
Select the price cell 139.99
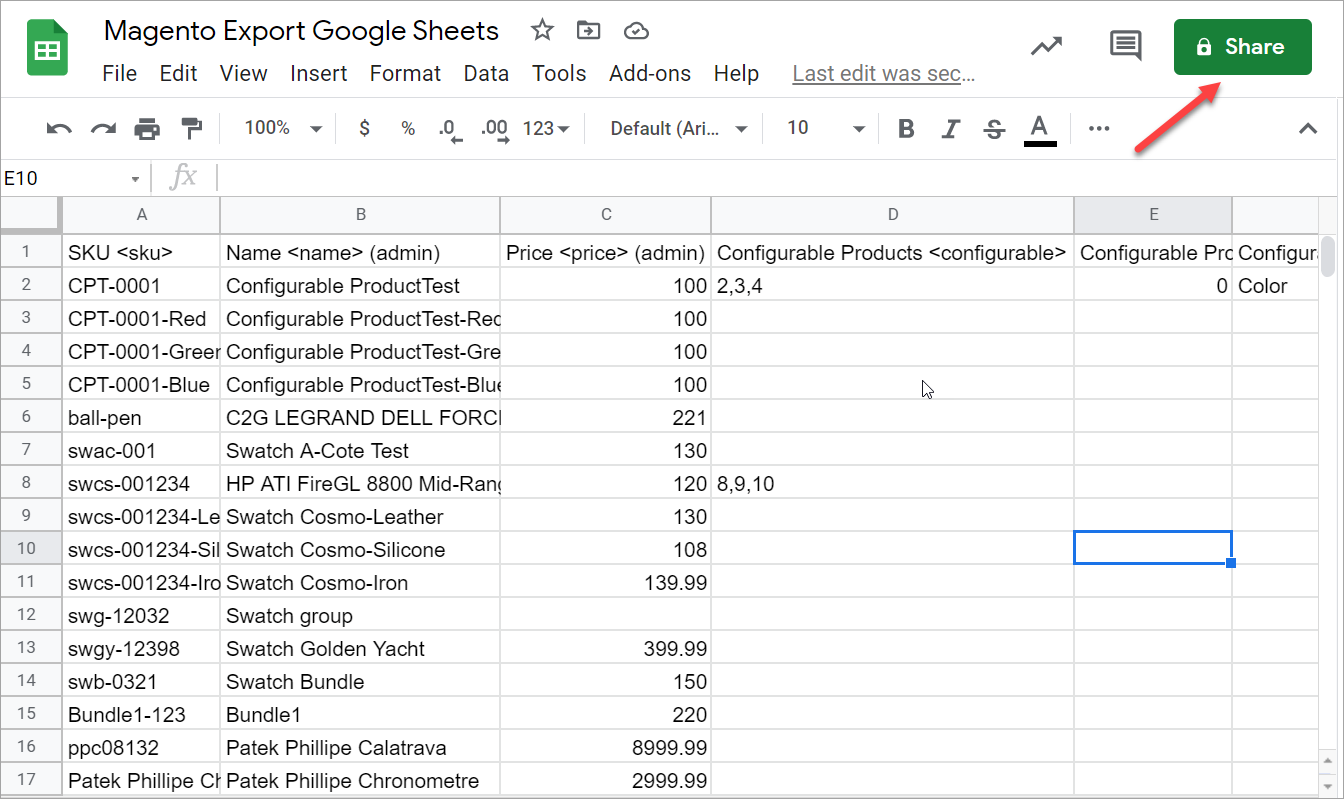(x=606, y=583)
